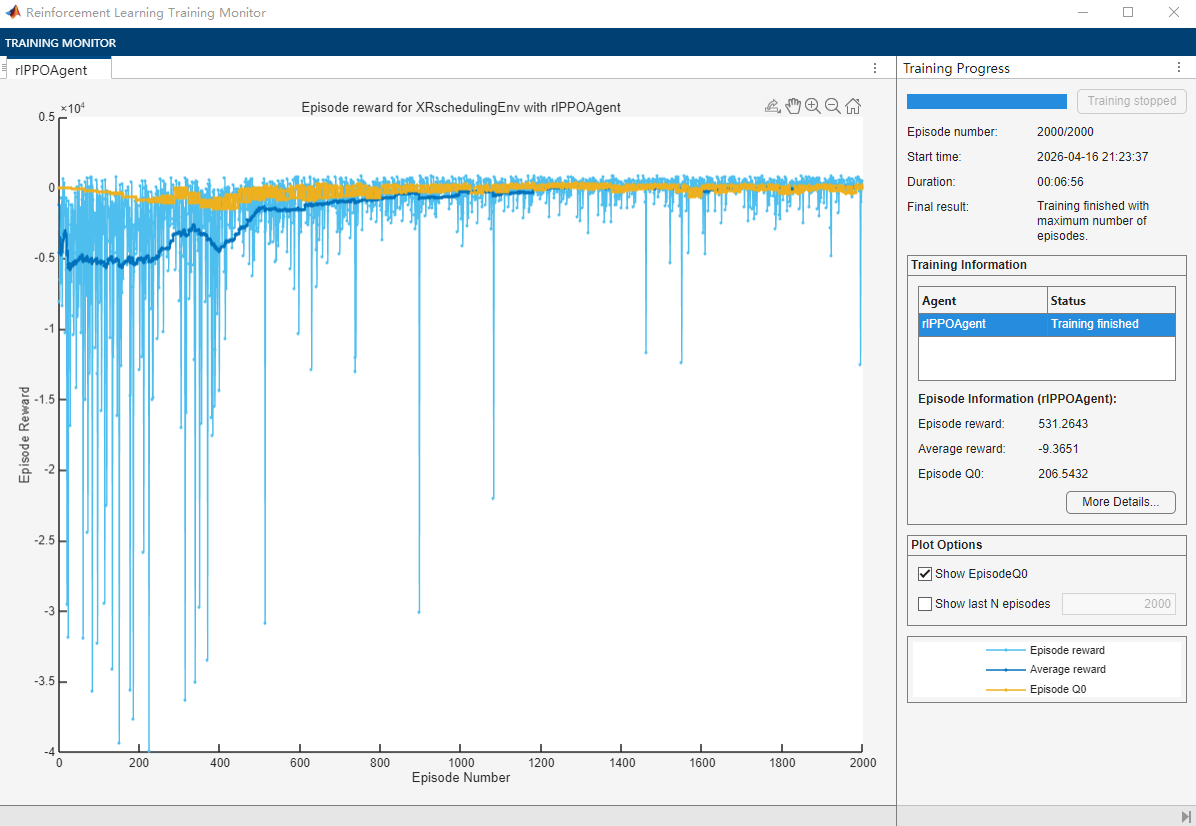
Task: Select the Pan hand tool
Action: [793, 106]
